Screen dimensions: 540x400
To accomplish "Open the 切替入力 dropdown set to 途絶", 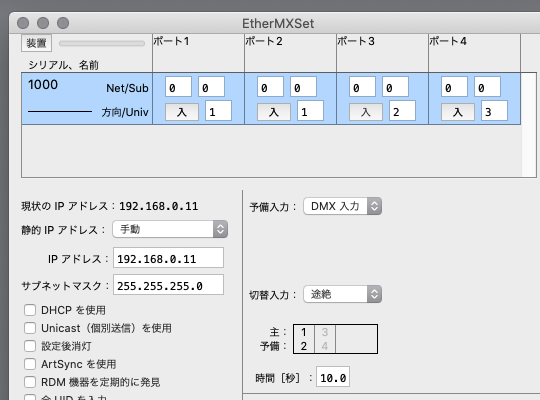I will click(342, 294).
